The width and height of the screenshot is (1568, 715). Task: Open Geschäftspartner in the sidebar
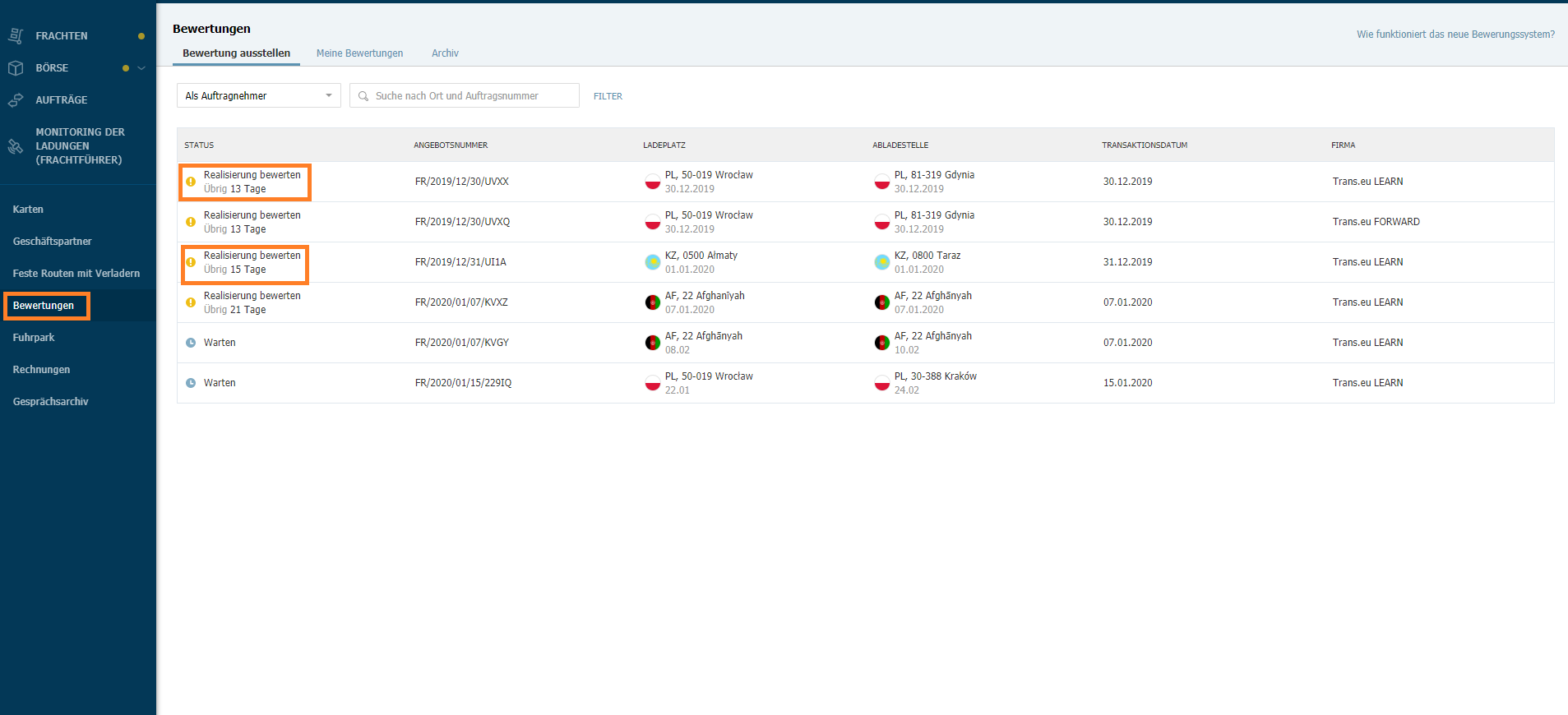click(x=53, y=242)
